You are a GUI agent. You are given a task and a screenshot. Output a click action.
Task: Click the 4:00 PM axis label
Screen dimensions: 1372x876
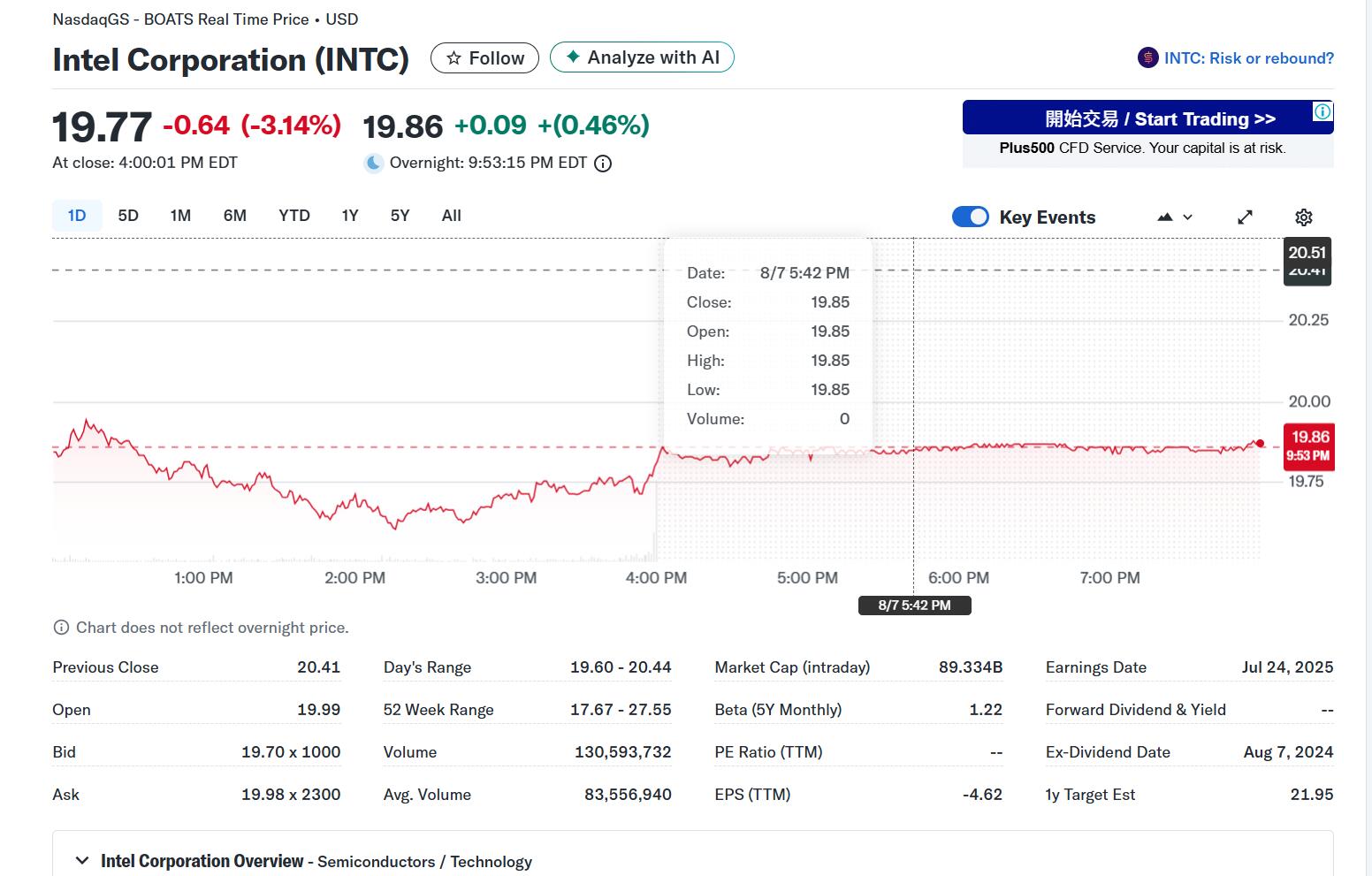(x=656, y=578)
